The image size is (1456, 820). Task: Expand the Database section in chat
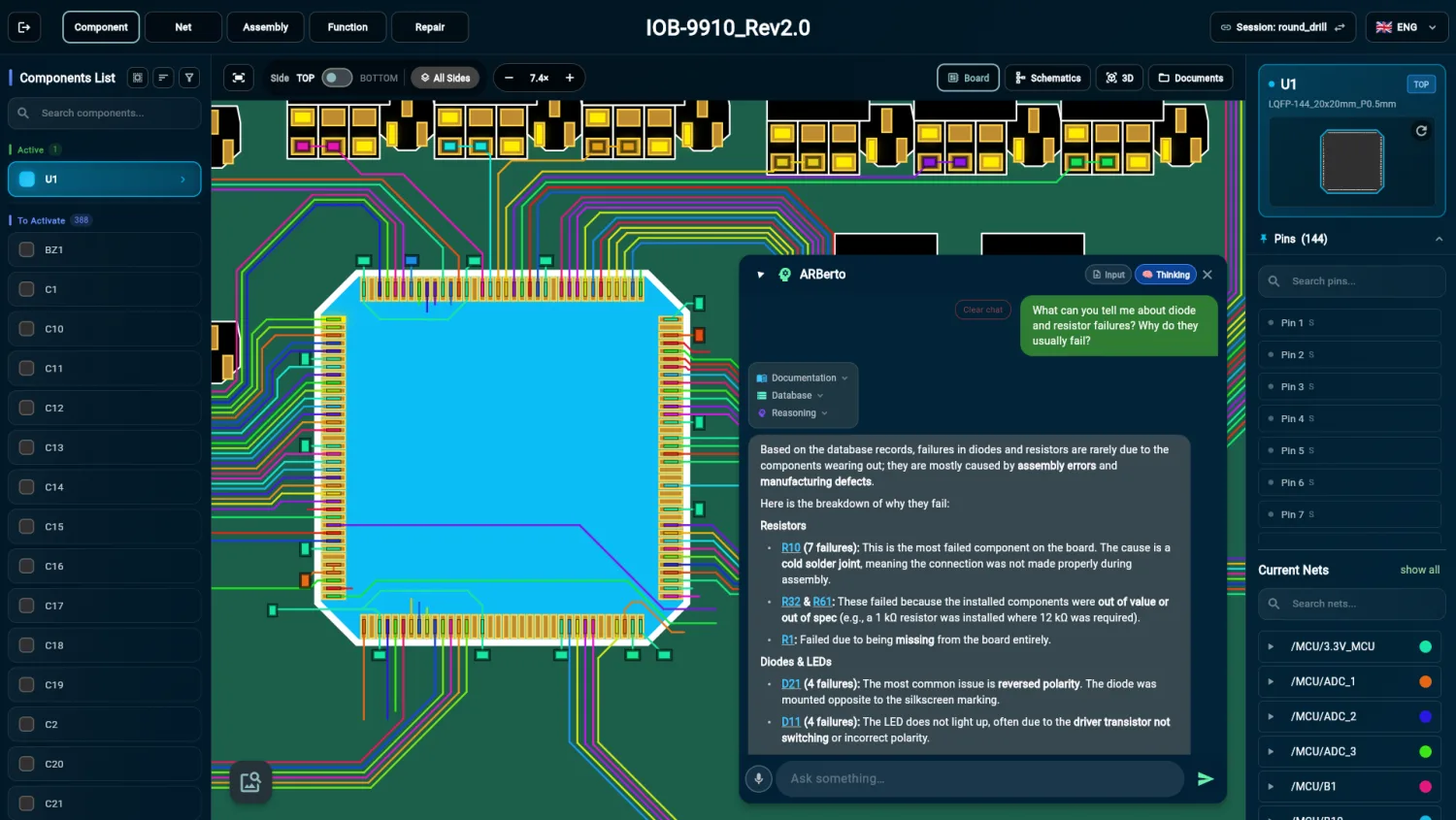pyautogui.click(x=790, y=395)
